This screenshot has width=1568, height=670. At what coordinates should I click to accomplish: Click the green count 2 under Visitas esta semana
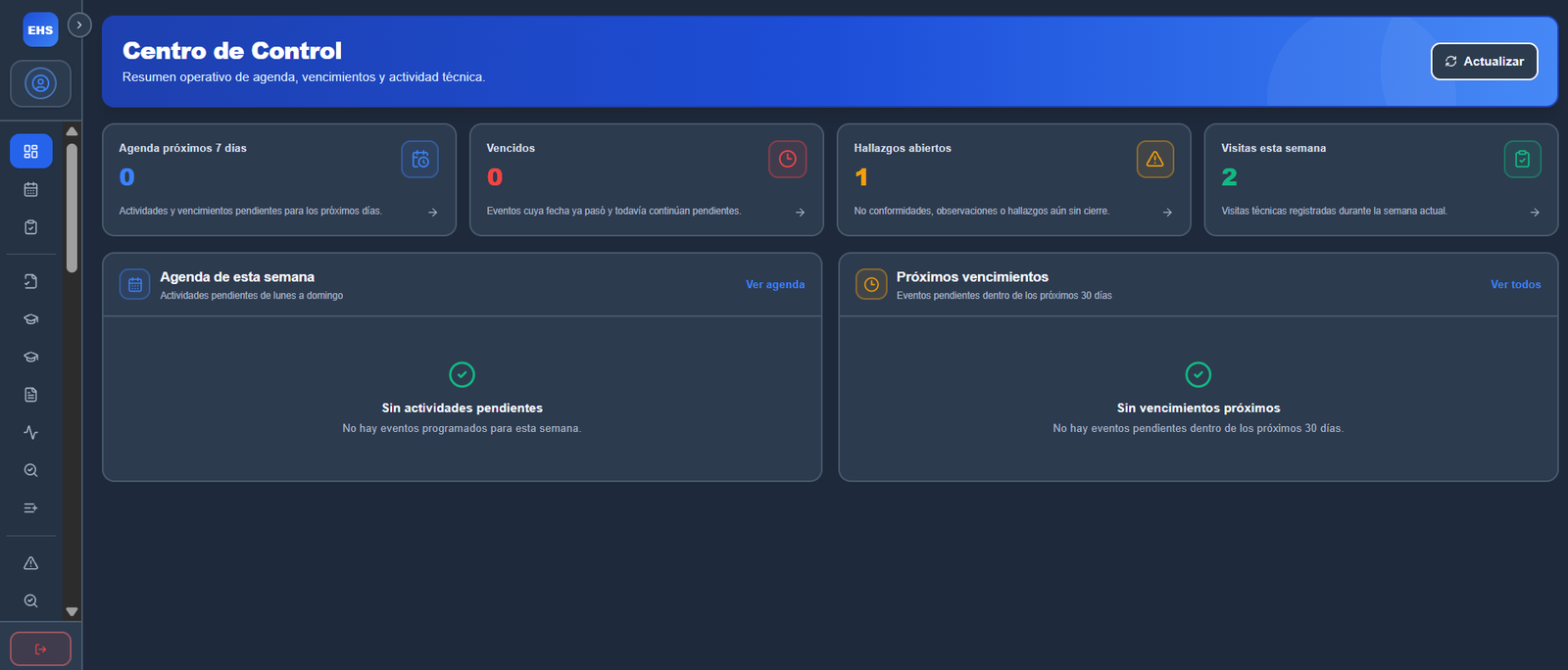click(1230, 177)
